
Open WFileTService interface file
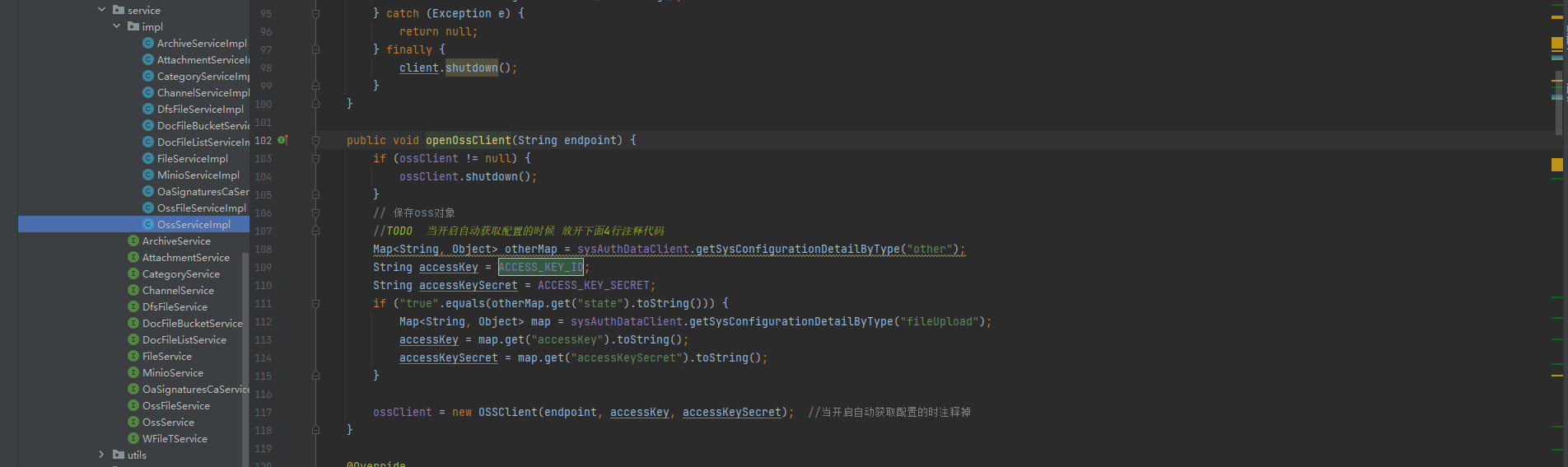(175, 438)
